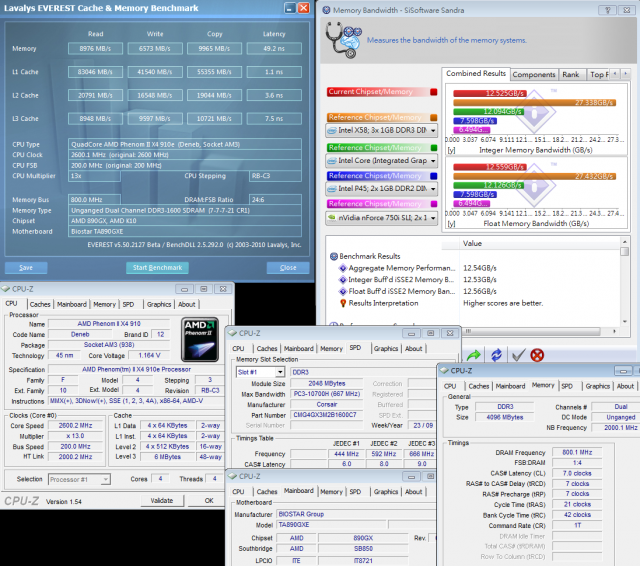Viewport: 640px width, 566px height.
Task: Click the checkmark icon in Sandra toolbar
Action: (518, 355)
